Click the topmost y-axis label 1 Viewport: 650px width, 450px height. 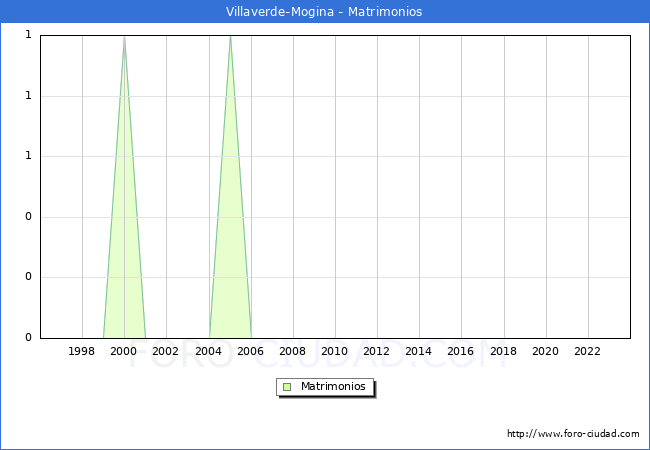[28, 35]
